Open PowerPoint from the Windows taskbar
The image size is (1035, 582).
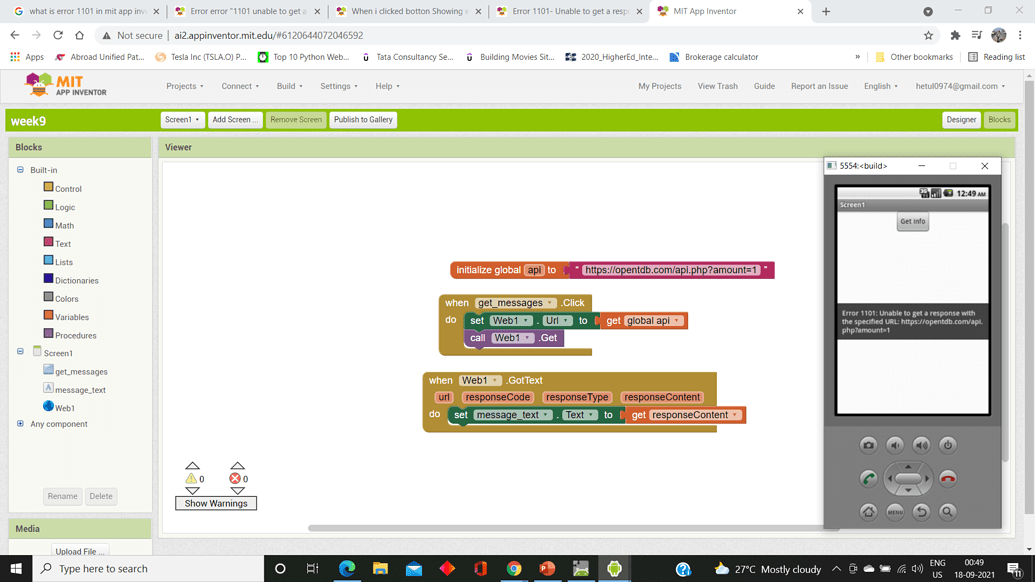pyautogui.click(x=547, y=568)
